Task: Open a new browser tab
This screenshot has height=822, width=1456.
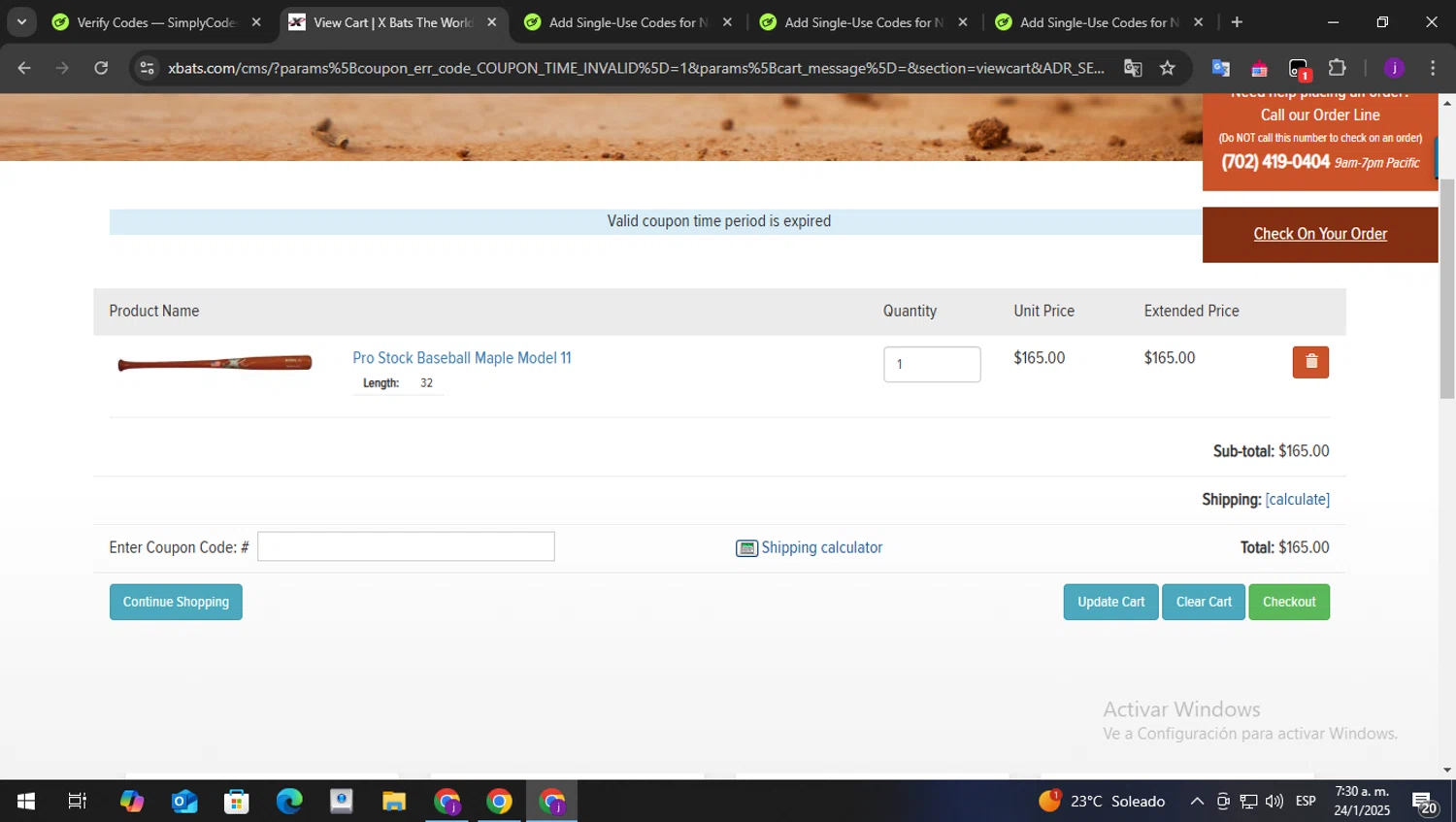Action: pos(1237,22)
